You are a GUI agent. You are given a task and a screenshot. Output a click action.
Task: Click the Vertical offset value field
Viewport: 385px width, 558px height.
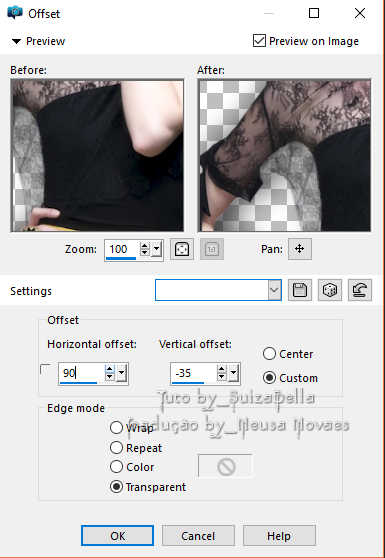[194, 373]
